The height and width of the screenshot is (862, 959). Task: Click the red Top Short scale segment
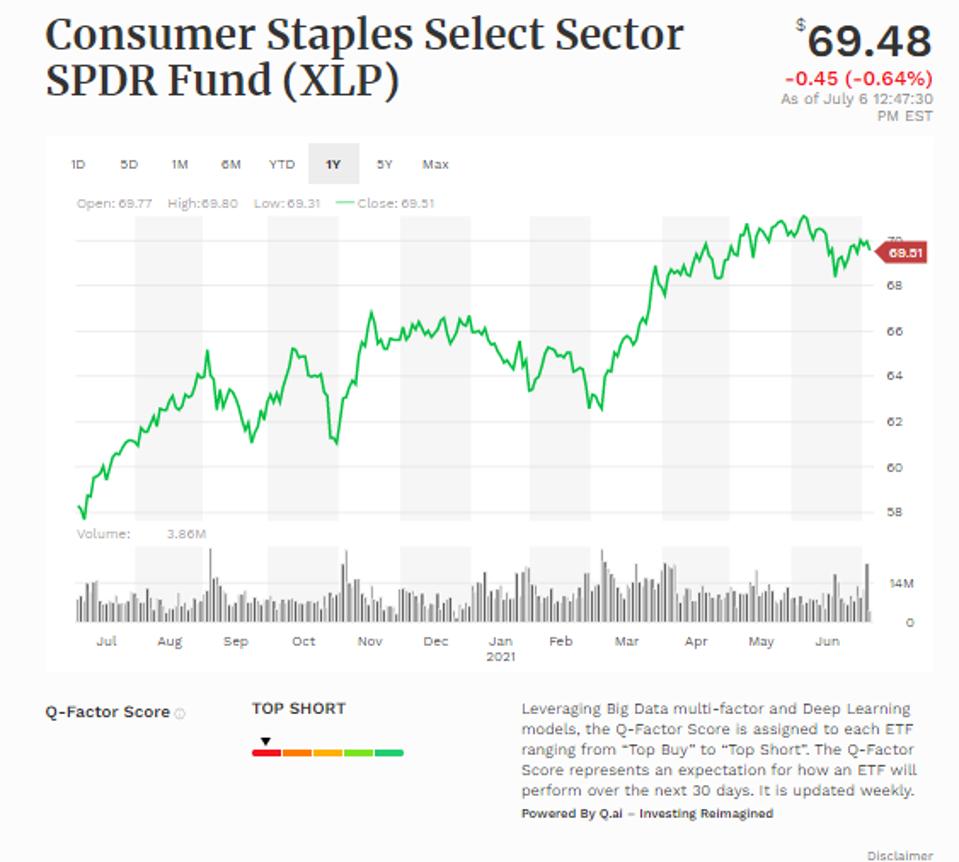pos(265,751)
